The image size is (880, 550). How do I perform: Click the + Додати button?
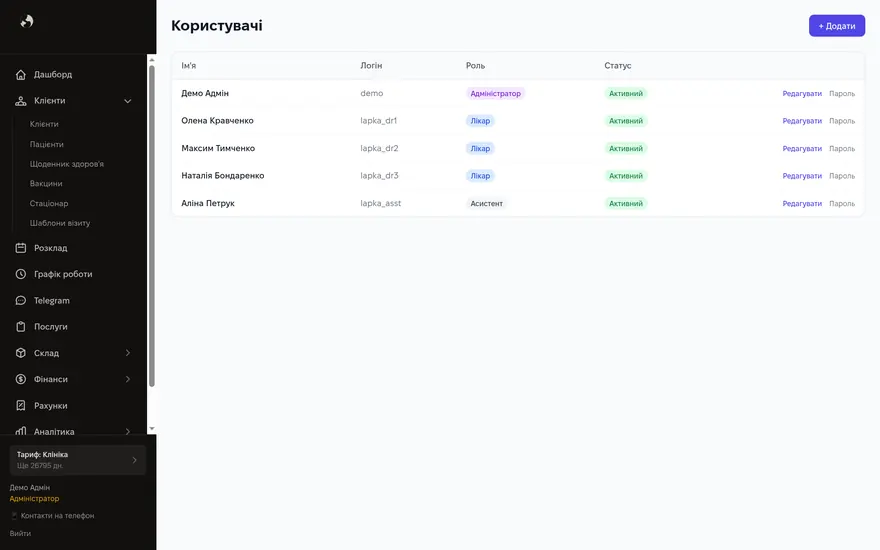click(837, 26)
